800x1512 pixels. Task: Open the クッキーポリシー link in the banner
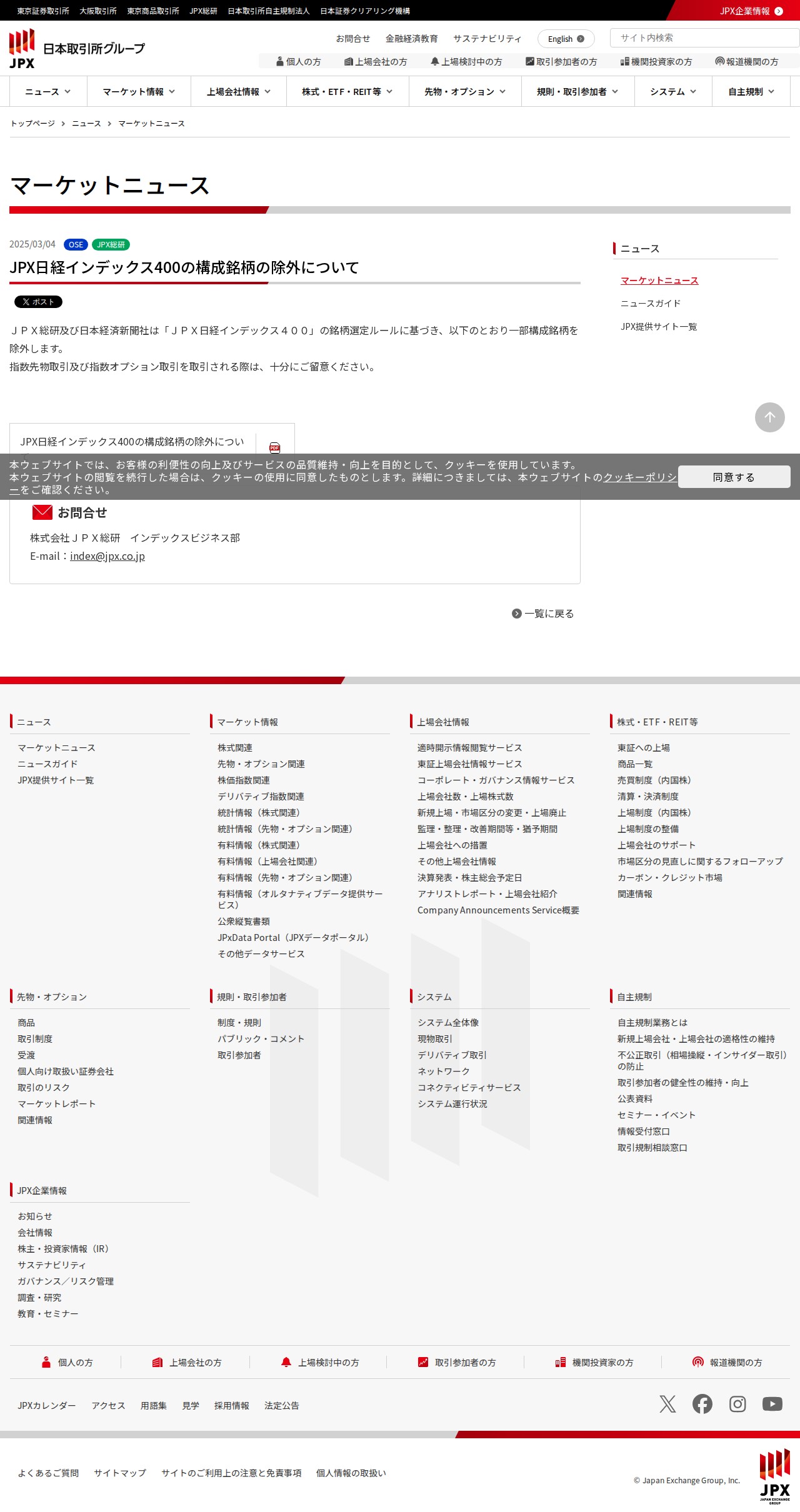coord(639,477)
